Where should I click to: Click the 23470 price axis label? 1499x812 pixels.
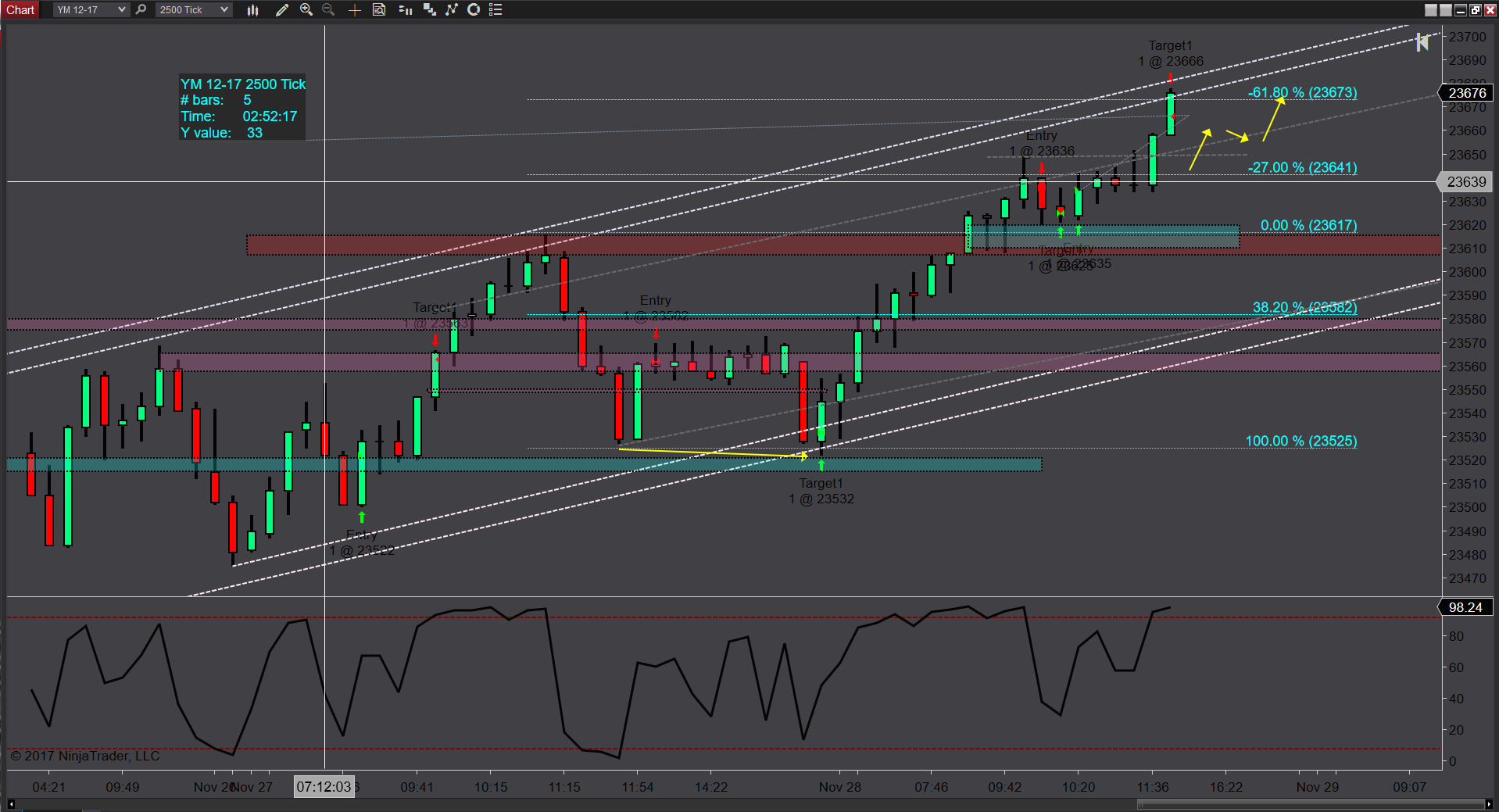(1467, 578)
